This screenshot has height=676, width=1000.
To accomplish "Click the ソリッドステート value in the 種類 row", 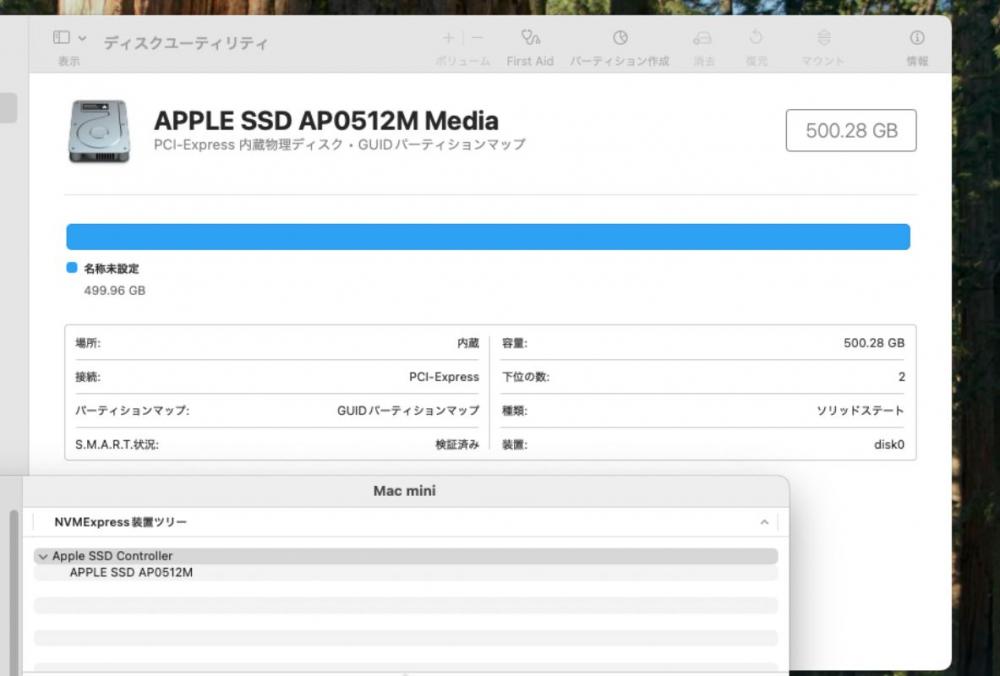I will click(x=860, y=411).
